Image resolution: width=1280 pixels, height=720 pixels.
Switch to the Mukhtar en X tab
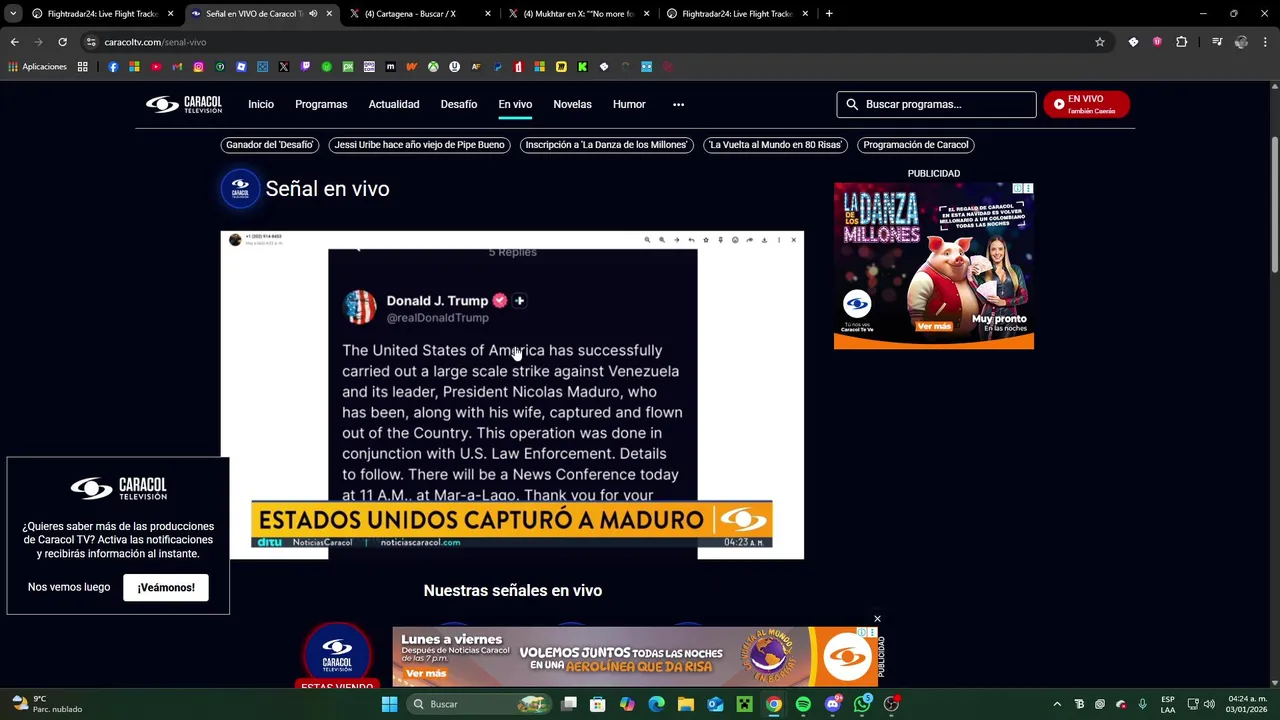pos(578,14)
